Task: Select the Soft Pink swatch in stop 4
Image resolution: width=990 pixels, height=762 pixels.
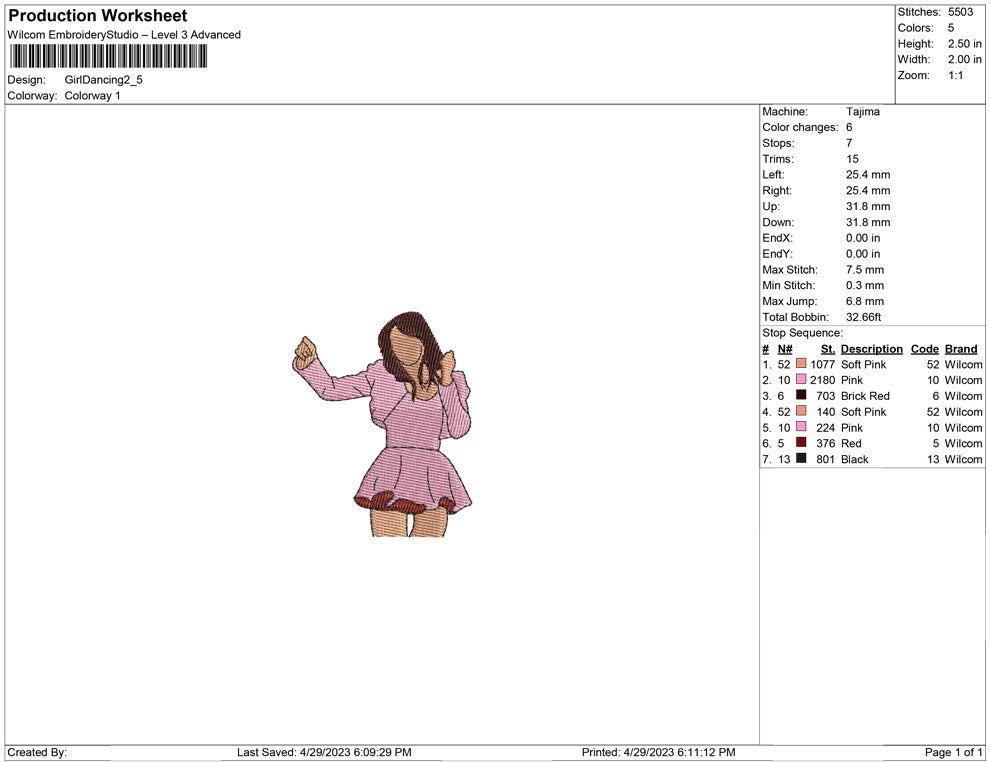Action: (x=801, y=412)
